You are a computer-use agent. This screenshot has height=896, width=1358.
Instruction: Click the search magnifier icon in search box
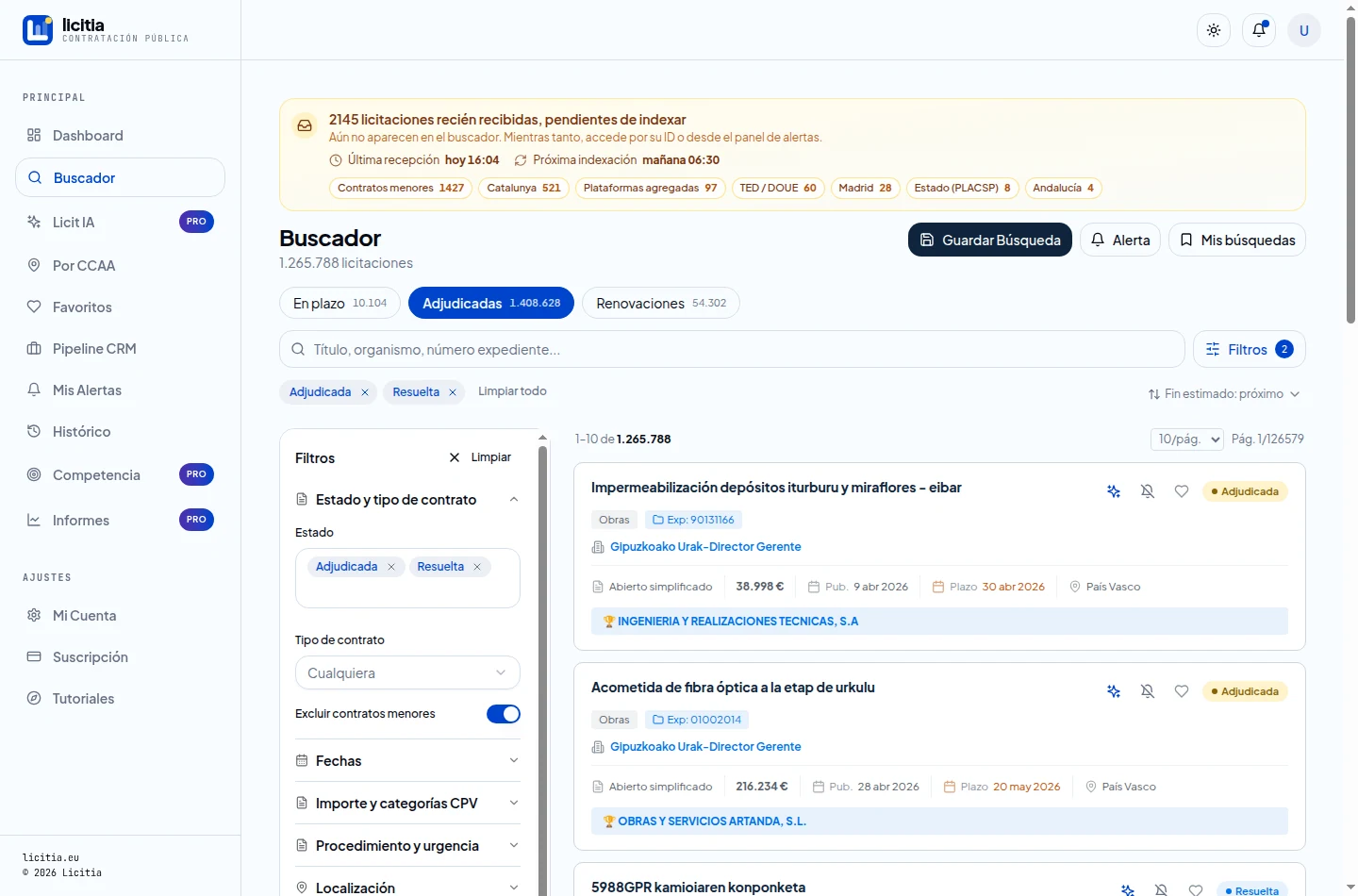click(x=297, y=349)
